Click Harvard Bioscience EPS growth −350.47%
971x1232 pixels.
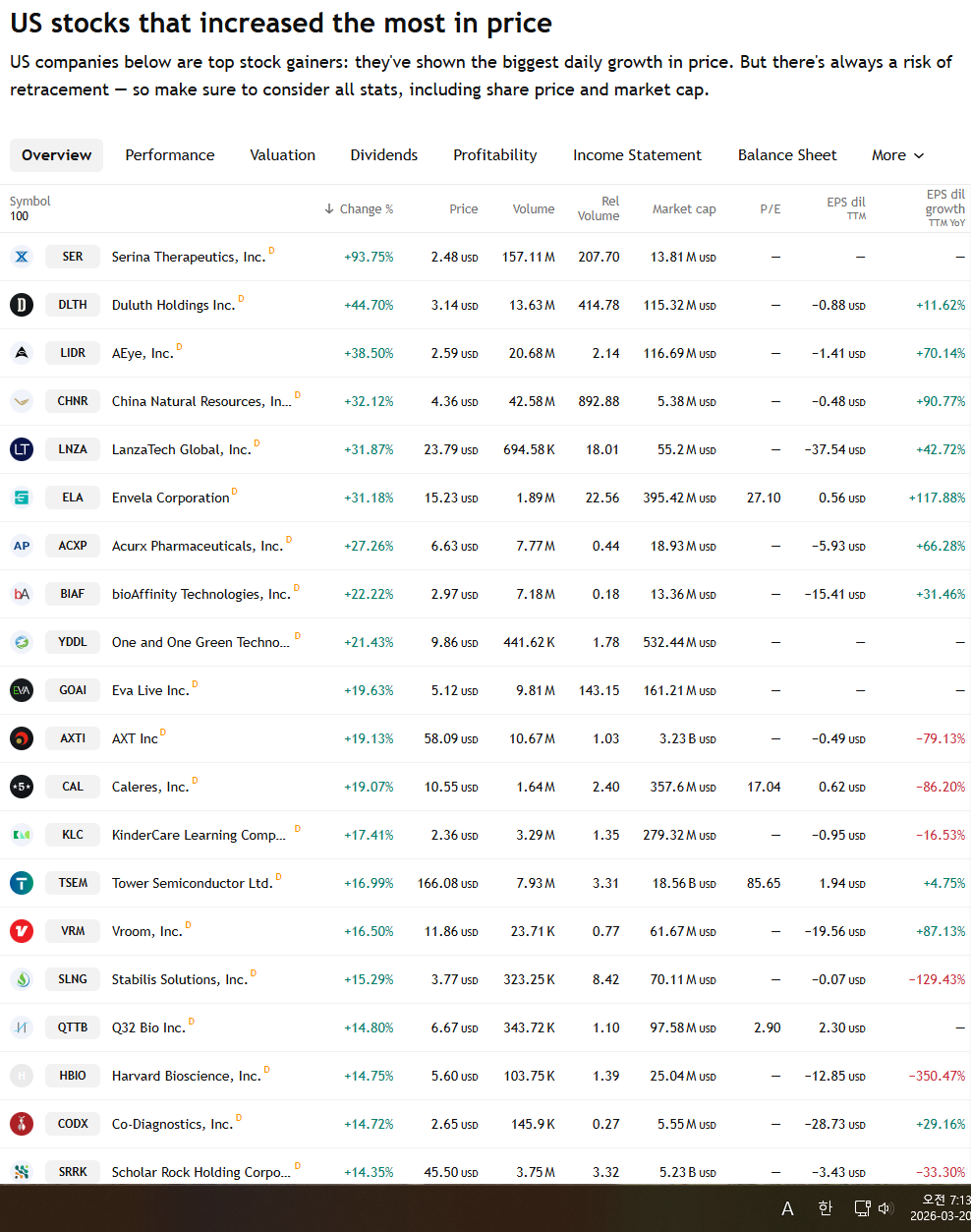coord(937,1076)
